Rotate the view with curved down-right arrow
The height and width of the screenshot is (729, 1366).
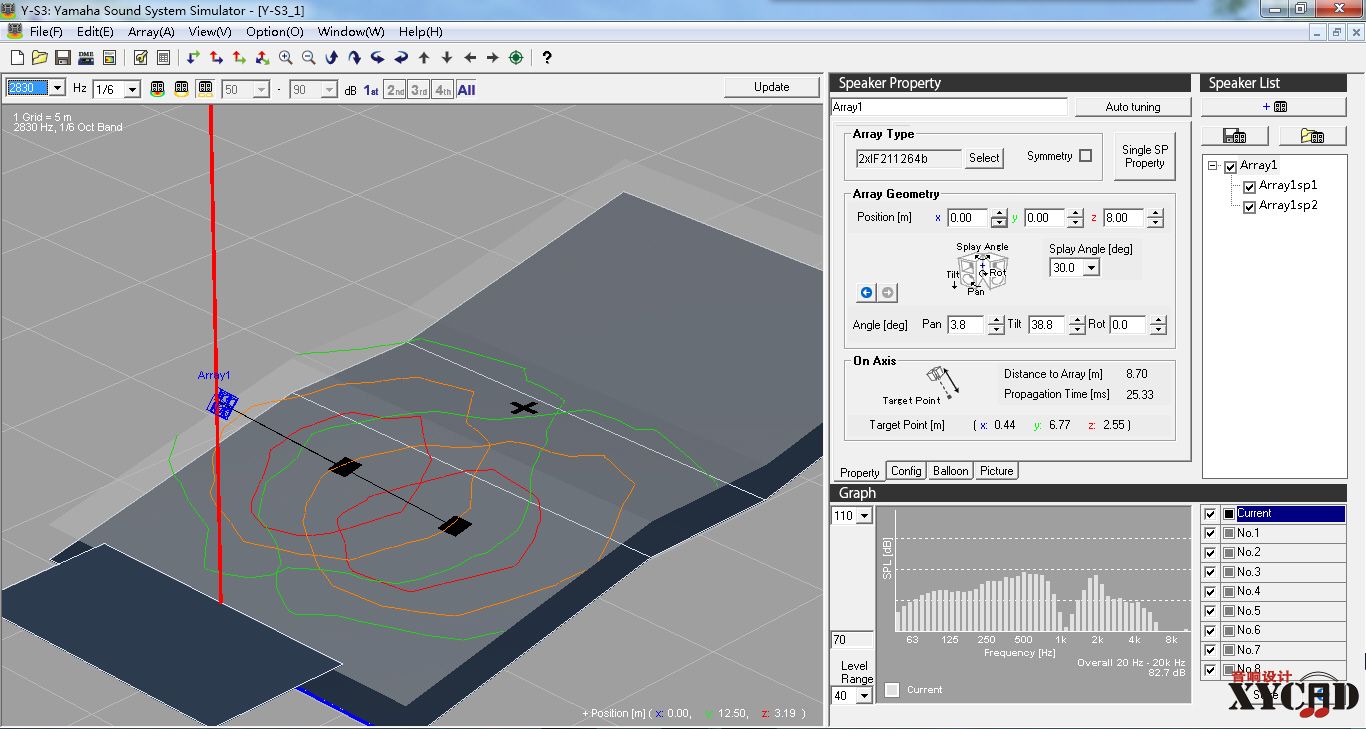point(355,58)
